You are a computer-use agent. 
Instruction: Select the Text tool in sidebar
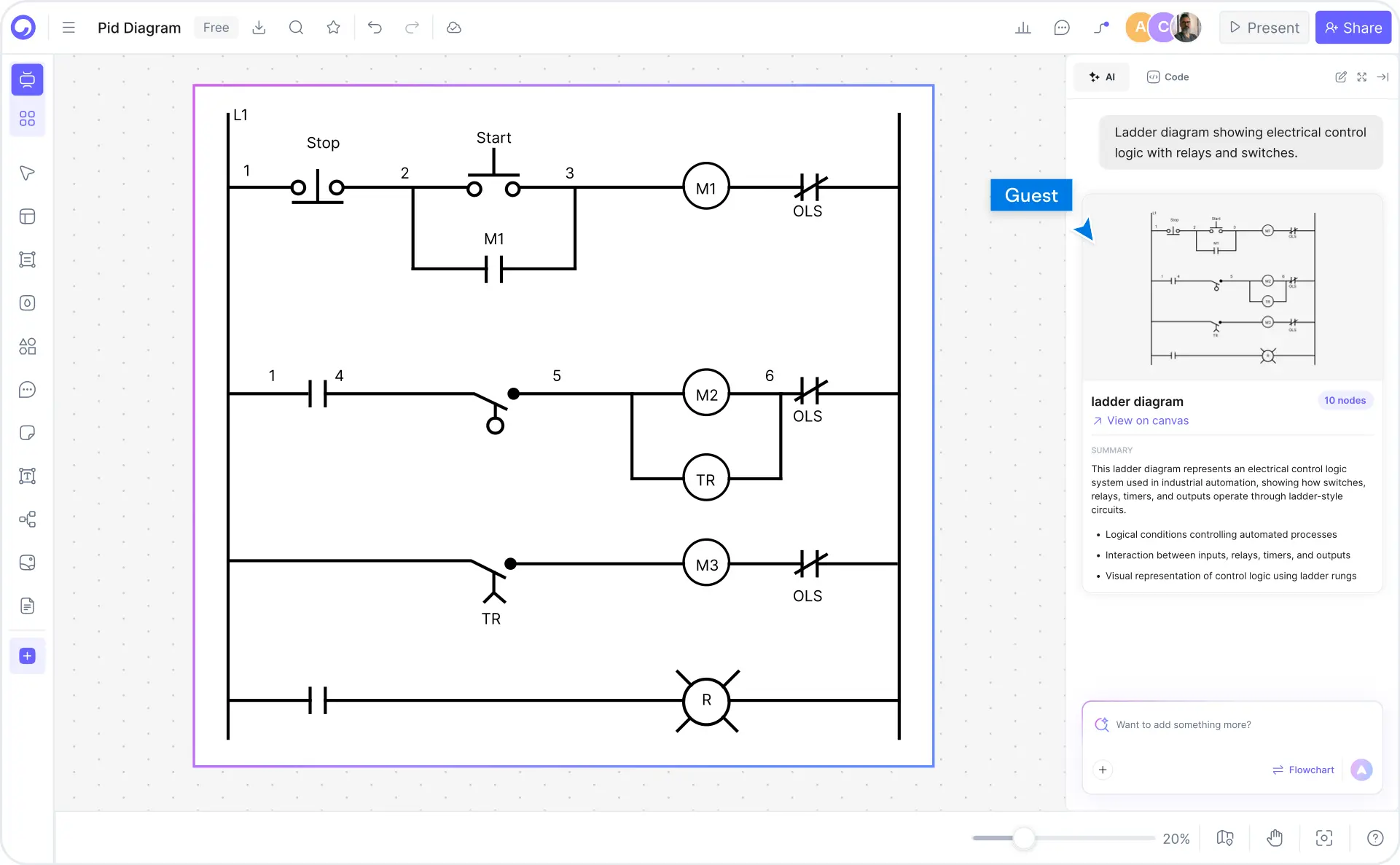tap(27, 476)
